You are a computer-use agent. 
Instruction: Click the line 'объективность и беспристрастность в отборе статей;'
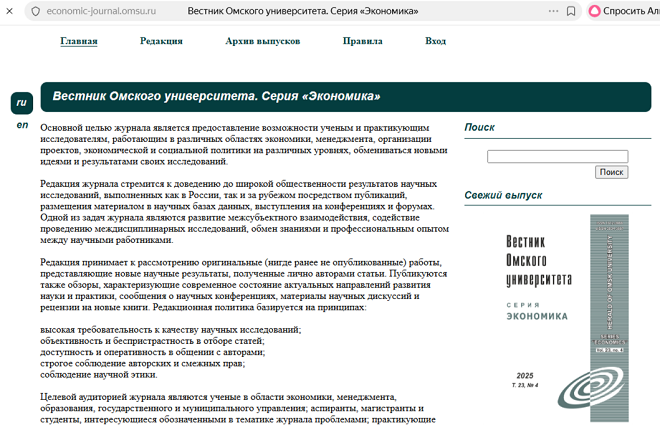[152, 341]
